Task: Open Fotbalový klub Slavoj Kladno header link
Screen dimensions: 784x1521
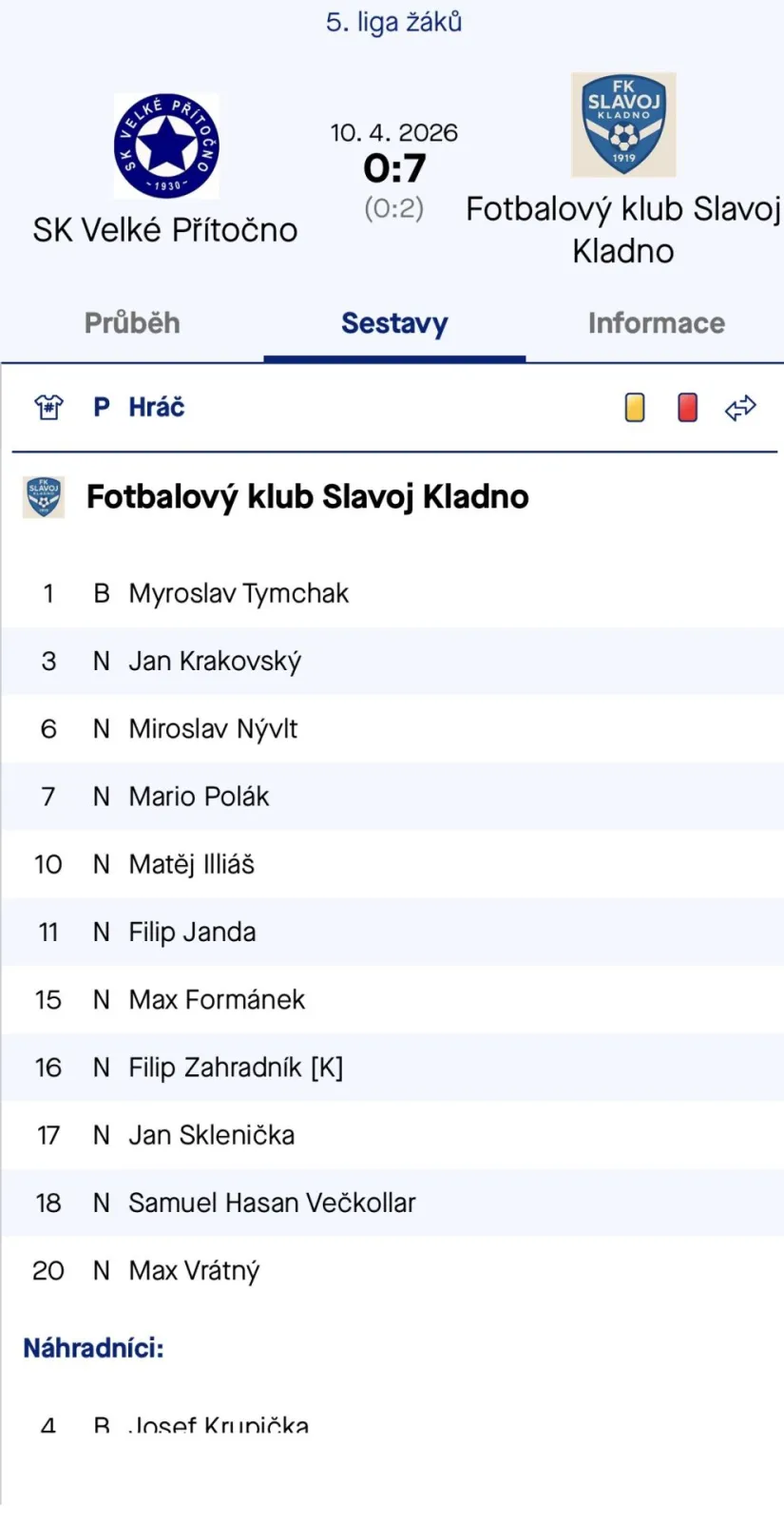Action: click(x=623, y=230)
